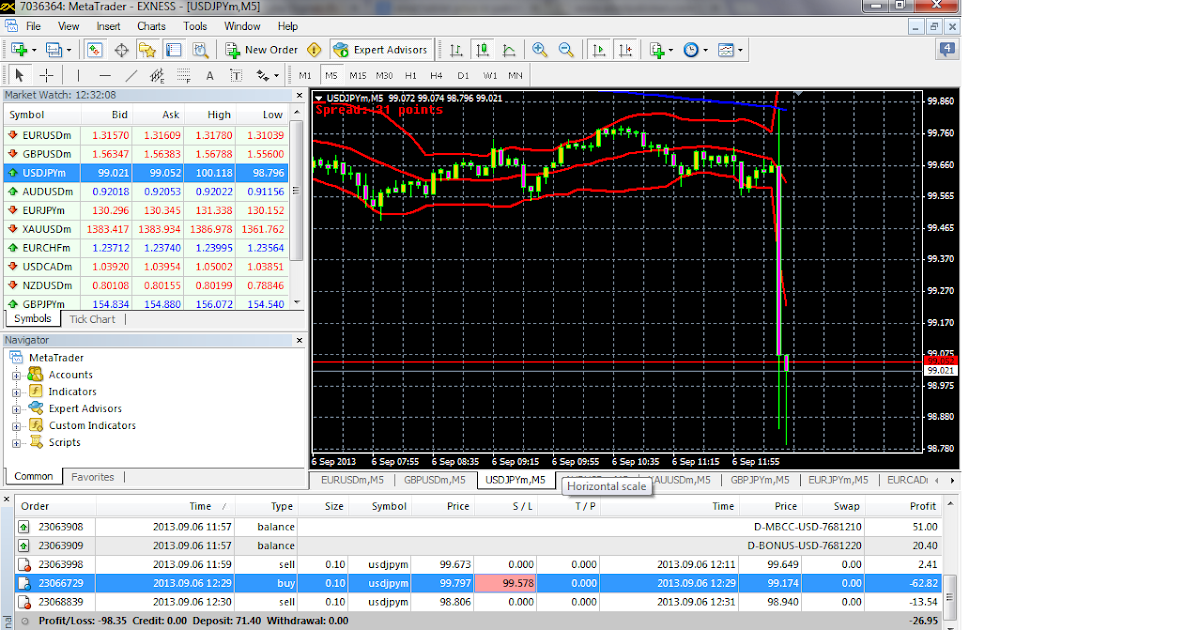
Task: Zoom out on the chart
Action: click(x=566, y=49)
